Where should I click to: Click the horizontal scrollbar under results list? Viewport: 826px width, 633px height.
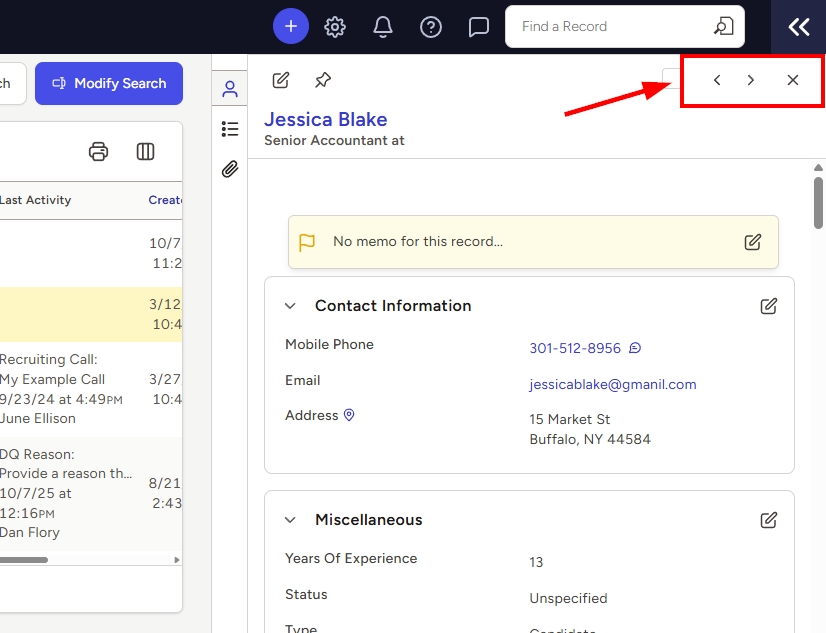click(24, 560)
